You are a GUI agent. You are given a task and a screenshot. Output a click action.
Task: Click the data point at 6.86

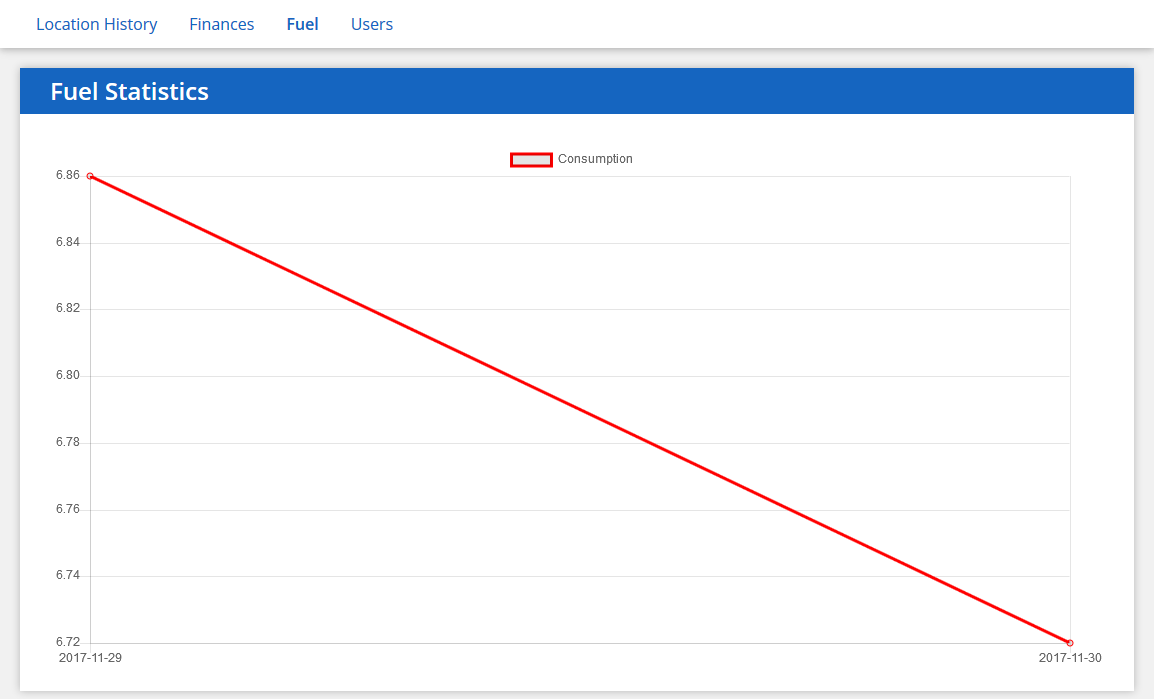90,176
